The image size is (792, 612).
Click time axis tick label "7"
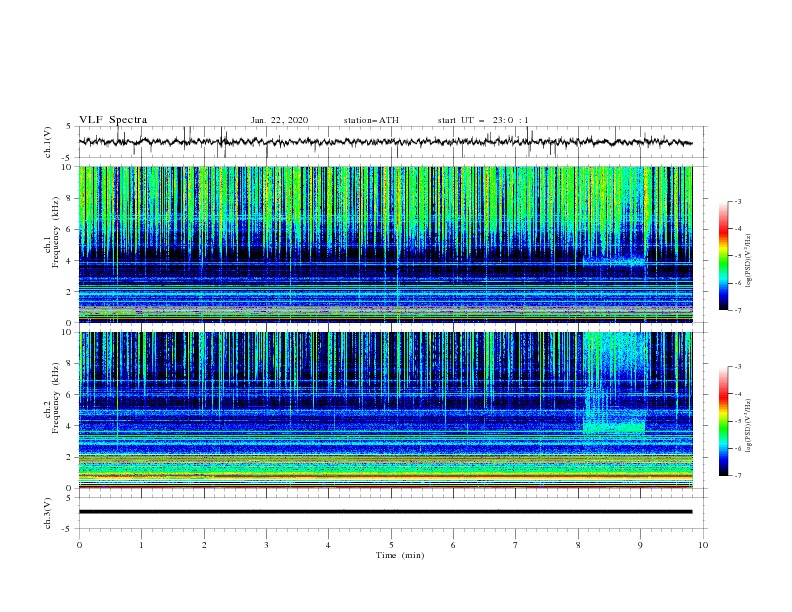point(516,545)
